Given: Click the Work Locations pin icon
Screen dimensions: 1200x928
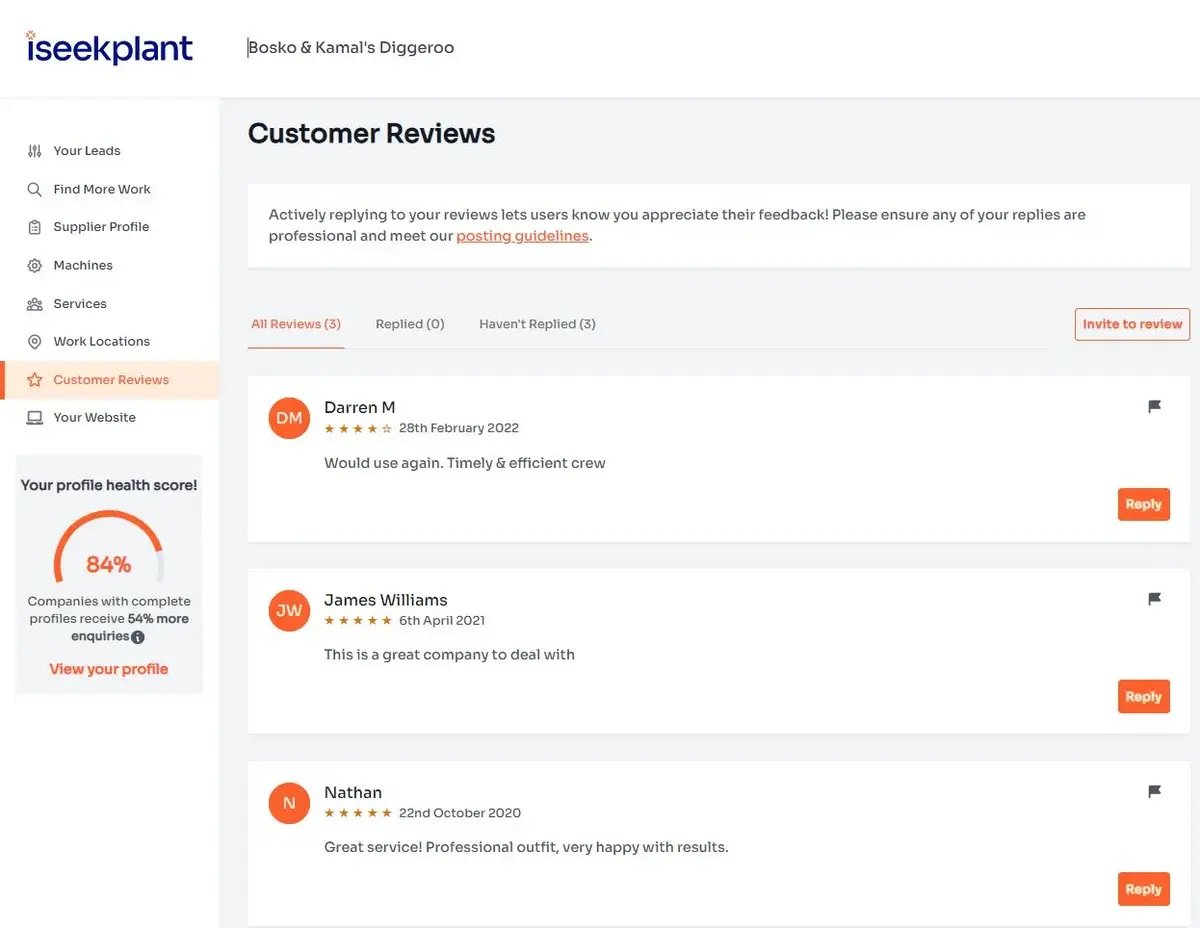Looking at the screenshot, I should (35, 342).
